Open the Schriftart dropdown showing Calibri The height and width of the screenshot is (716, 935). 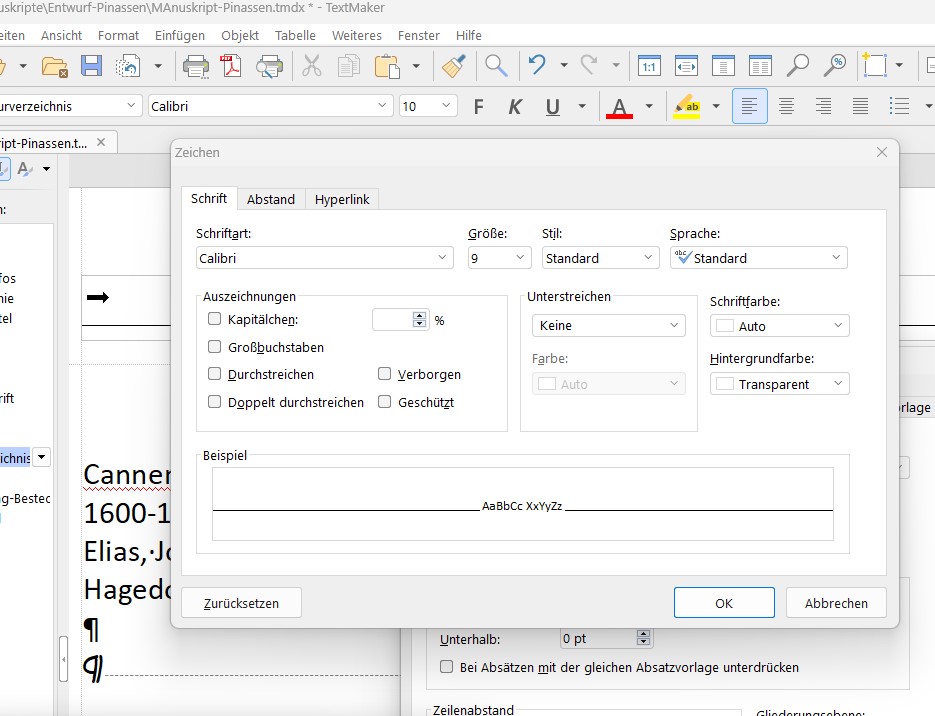[325, 258]
